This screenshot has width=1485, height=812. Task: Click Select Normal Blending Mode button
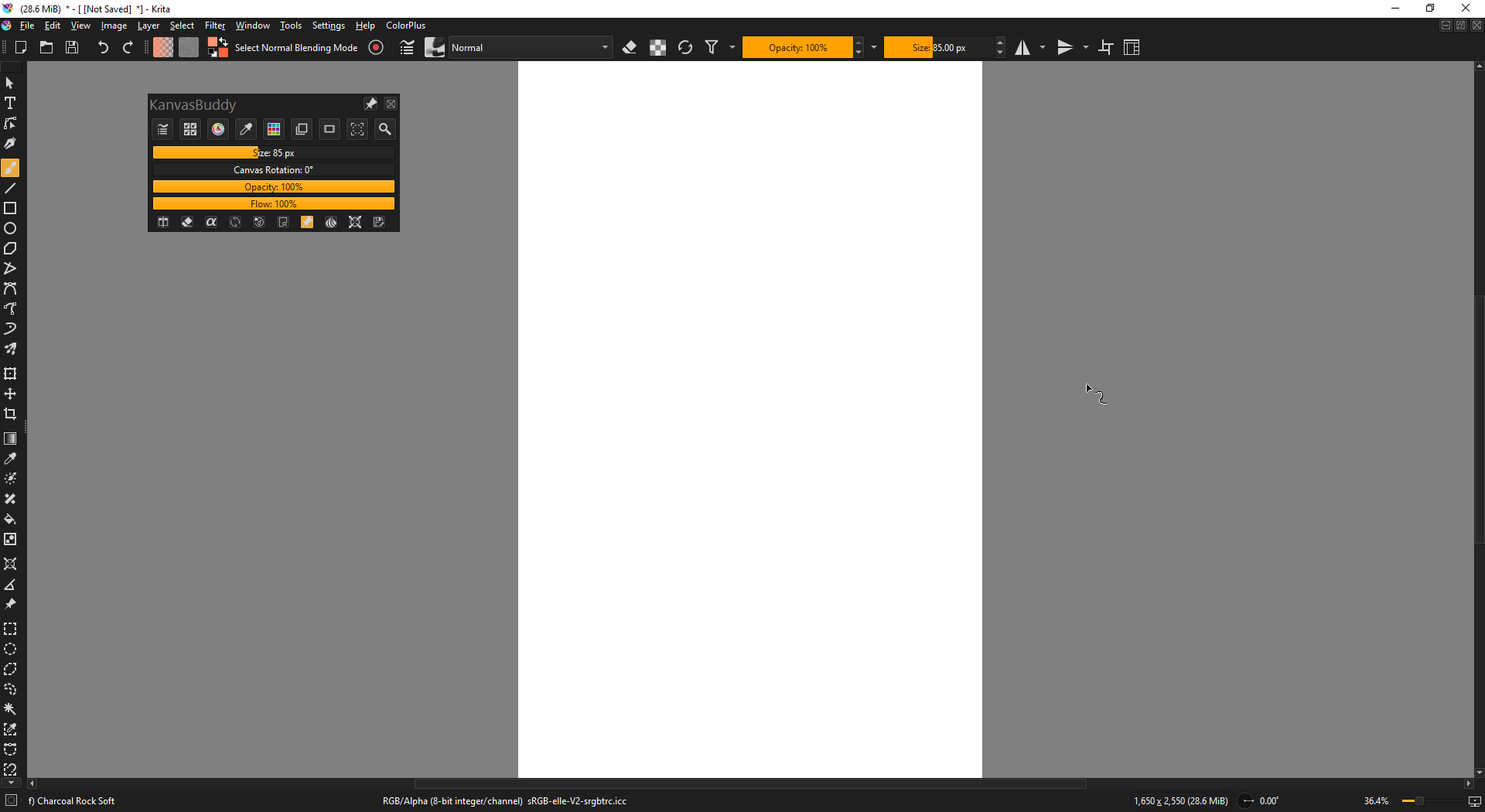[295, 48]
